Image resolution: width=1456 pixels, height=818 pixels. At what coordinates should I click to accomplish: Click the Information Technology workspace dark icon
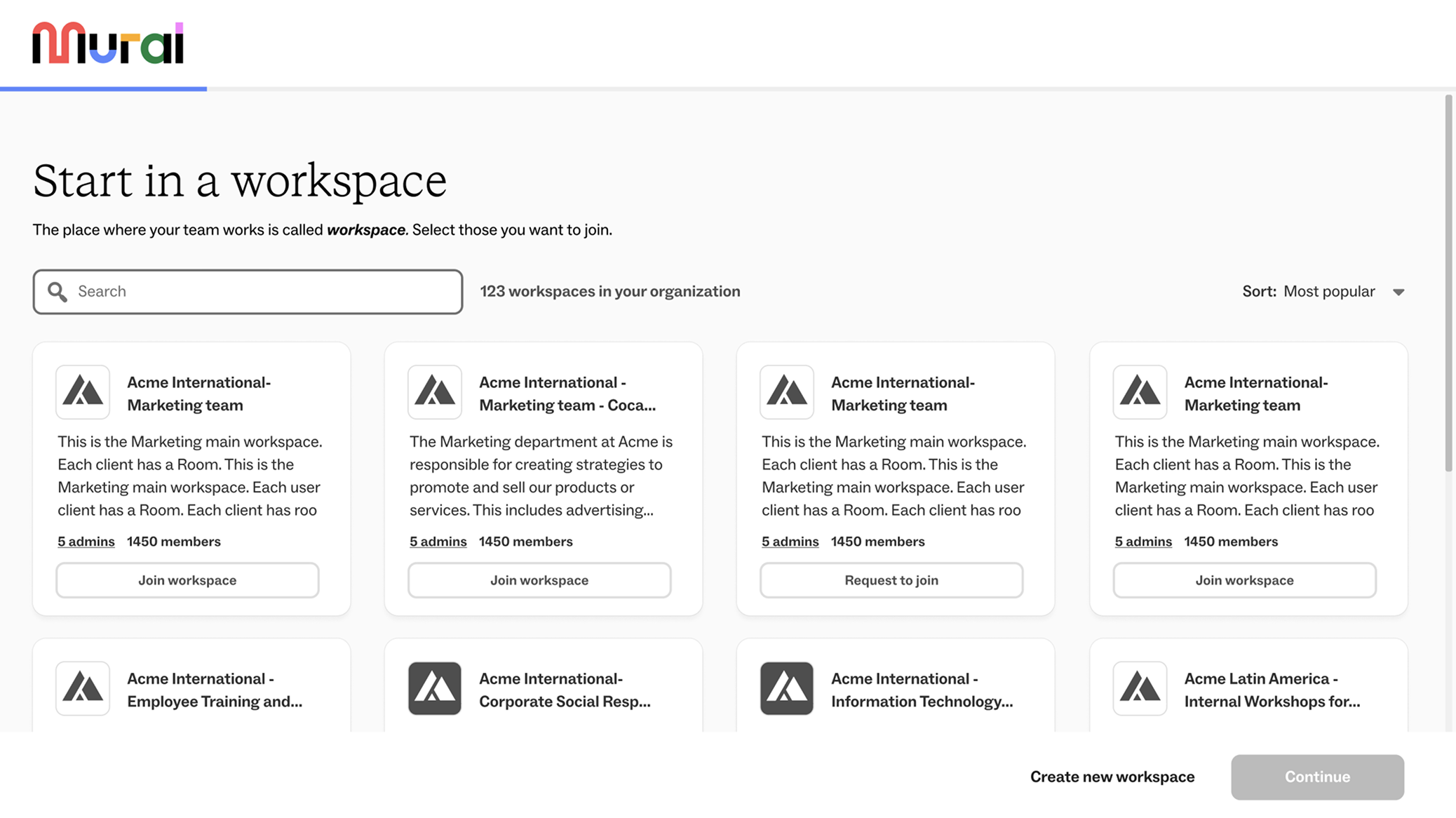point(786,688)
